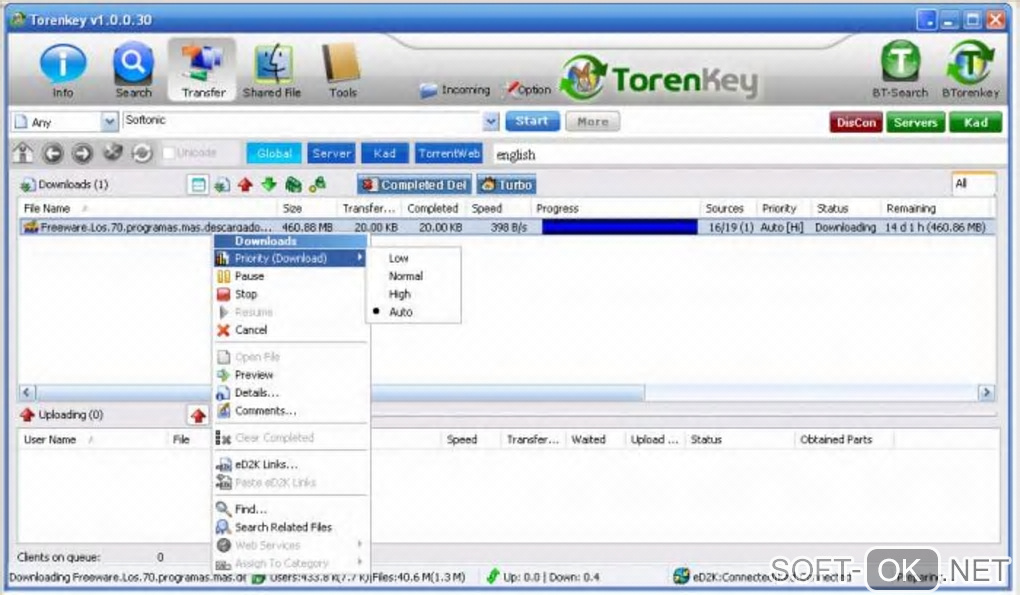This screenshot has height=595, width=1020.
Task: Select the Server search tab
Action: click(331, 153)
